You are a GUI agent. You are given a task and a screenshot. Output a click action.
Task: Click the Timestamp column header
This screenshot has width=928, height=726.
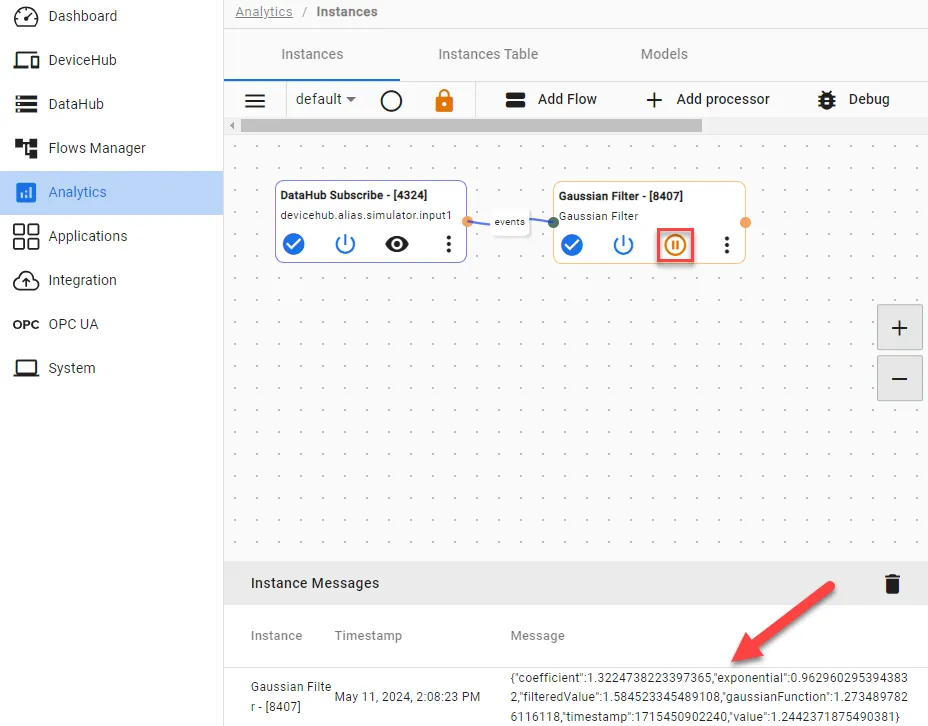tap(368, 635)
